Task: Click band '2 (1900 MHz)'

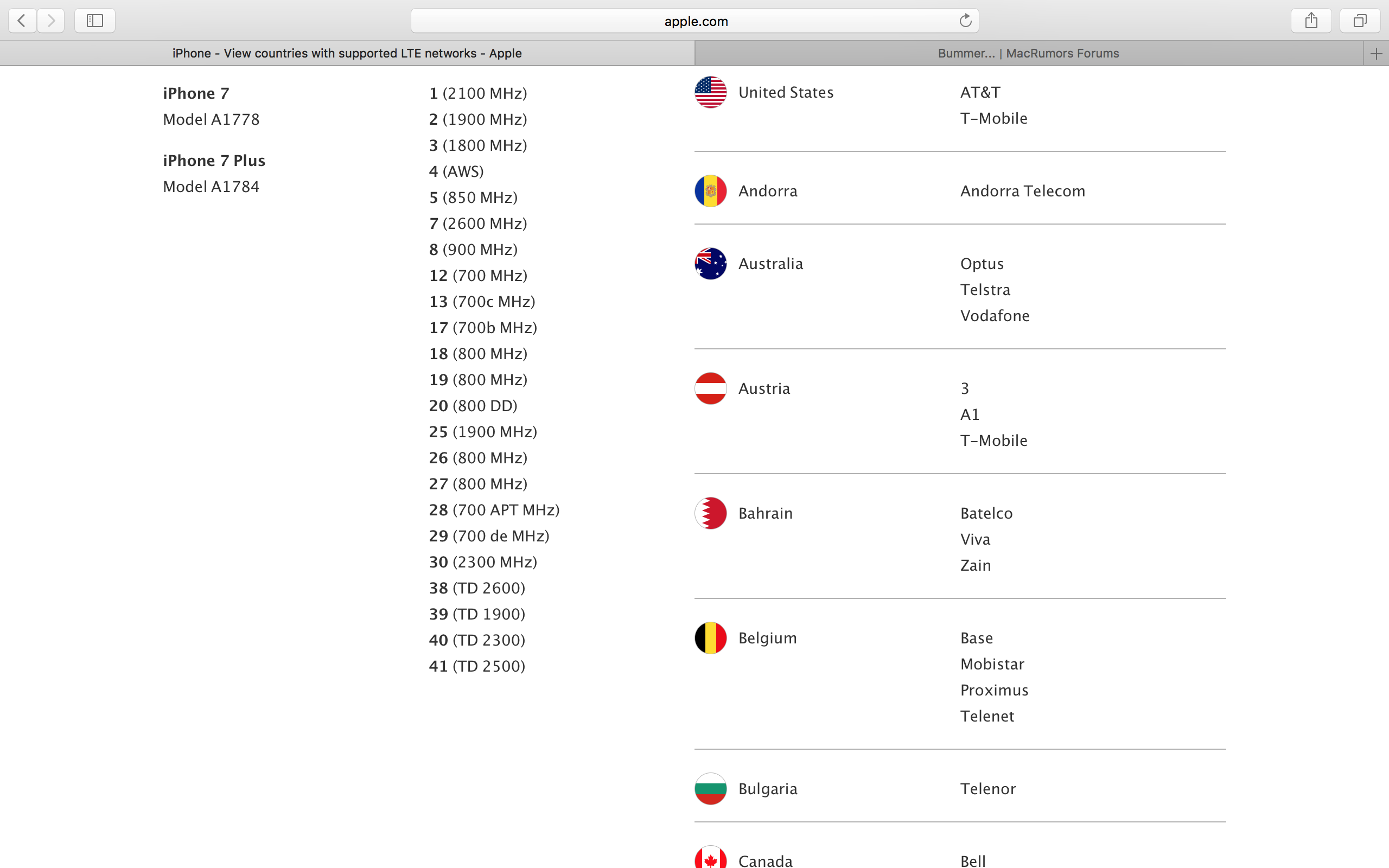Action: point(478,119)
